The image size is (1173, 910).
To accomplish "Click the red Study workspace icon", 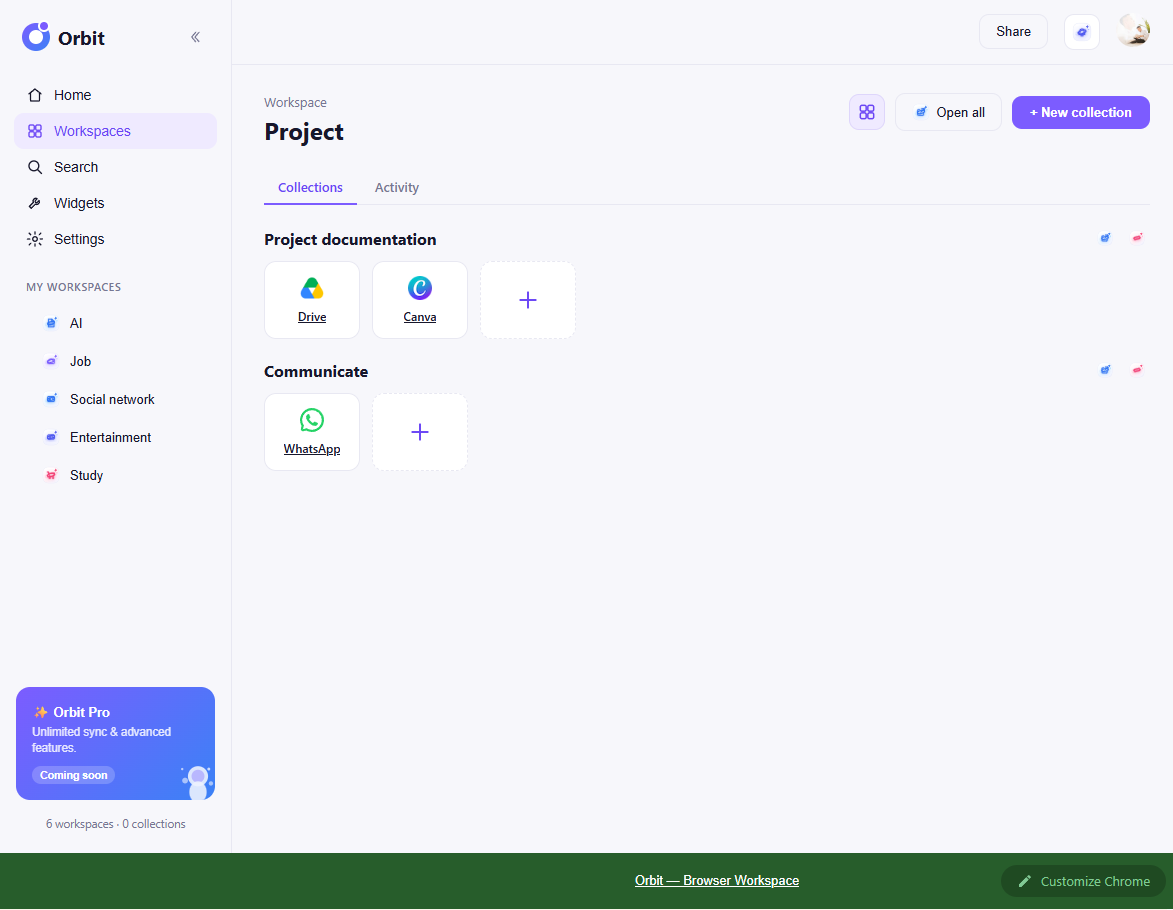I will pyautogui.click(x=51, y=475).
